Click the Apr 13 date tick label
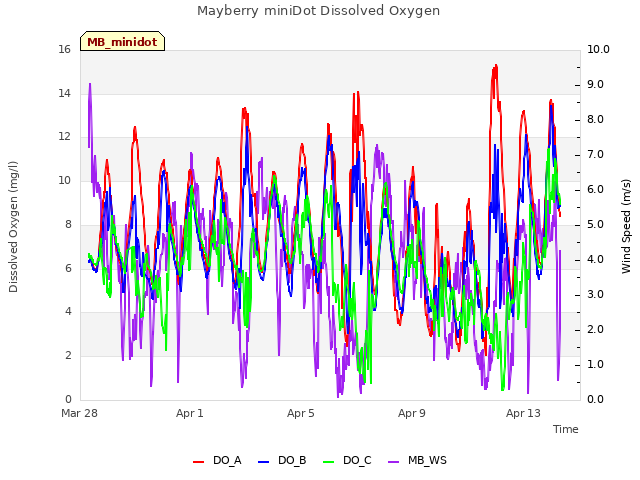This screenshot has width=640, height=480. (523, 413)
